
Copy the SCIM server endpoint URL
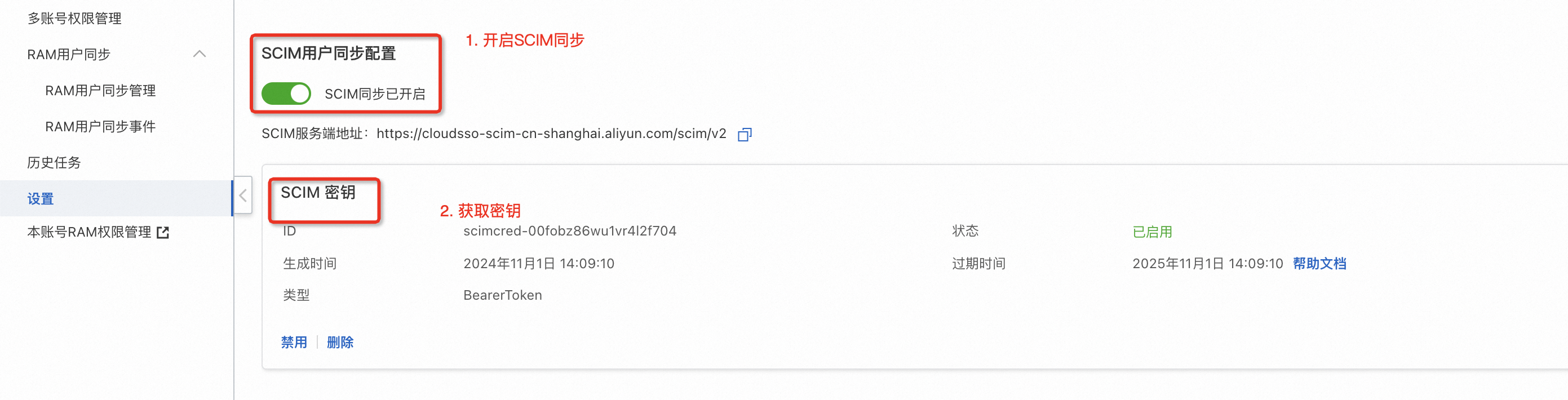click(x=745, y=134)
